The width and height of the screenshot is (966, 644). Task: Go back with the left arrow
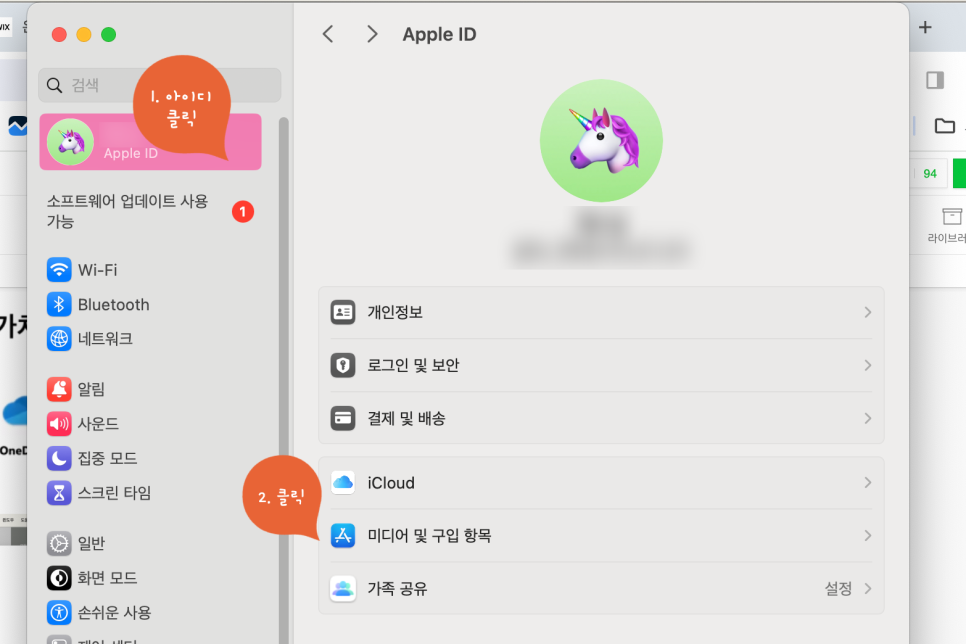pos(328,34)
